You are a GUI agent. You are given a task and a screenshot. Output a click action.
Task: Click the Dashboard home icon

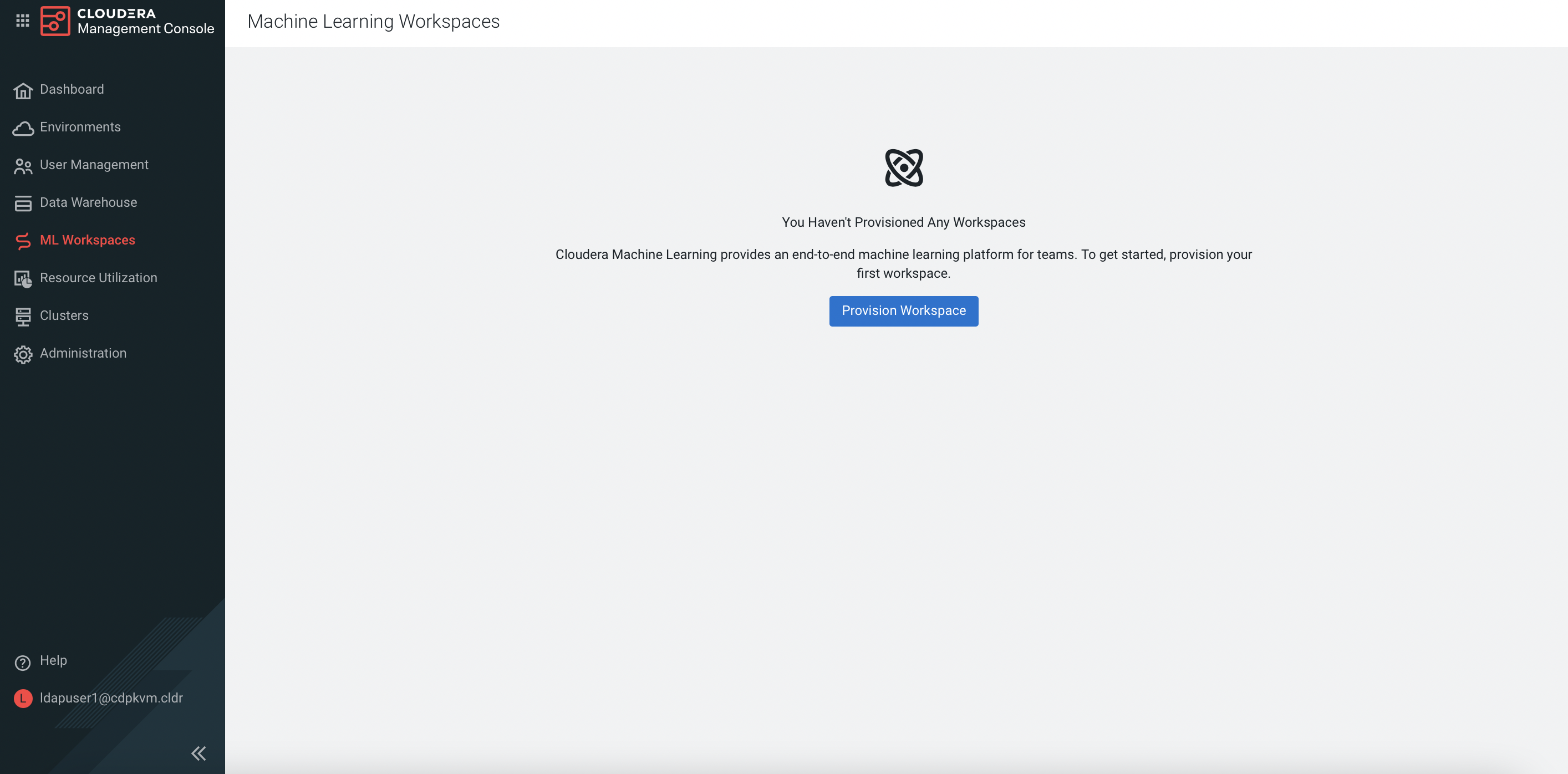pos(23,91)
